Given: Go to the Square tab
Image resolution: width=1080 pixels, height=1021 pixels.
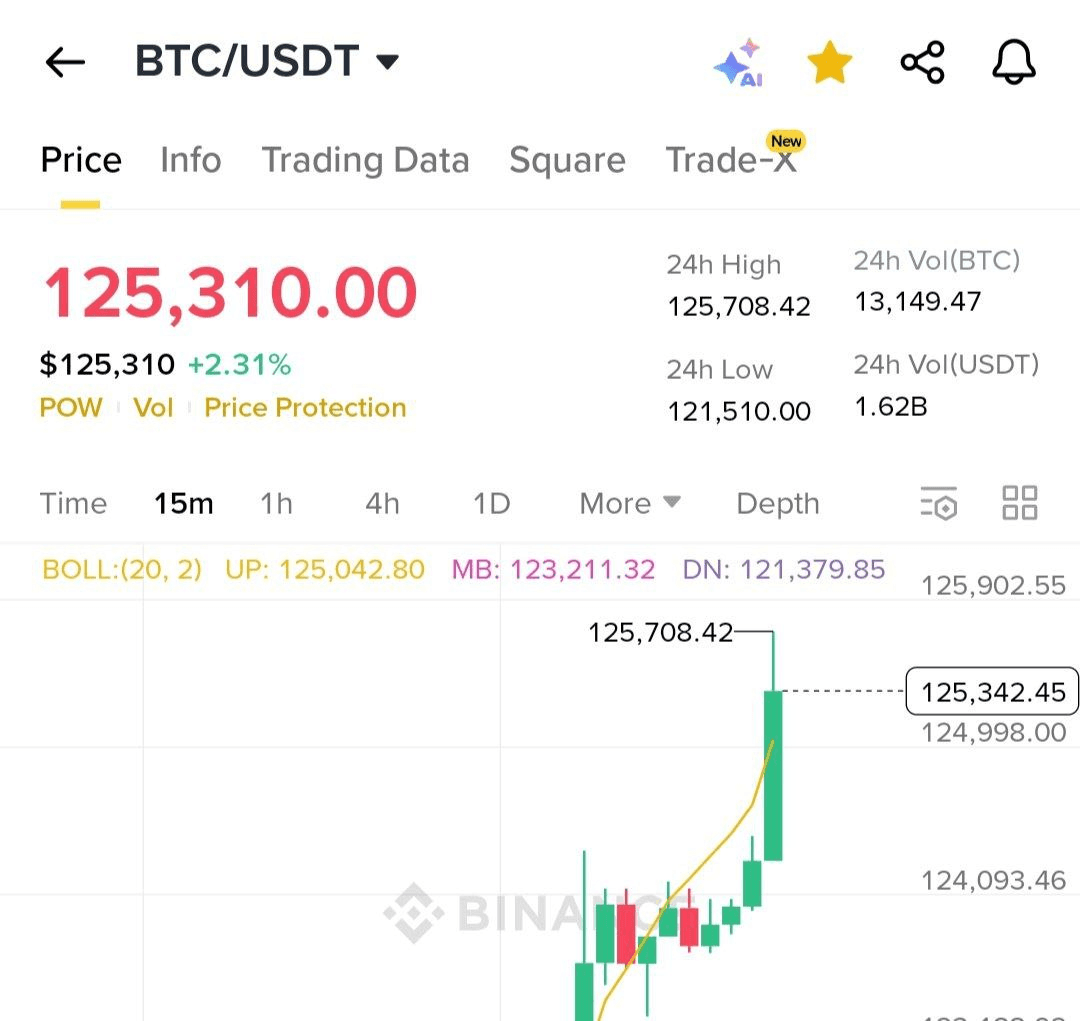Looking at the screenshot, I should 567,160.
